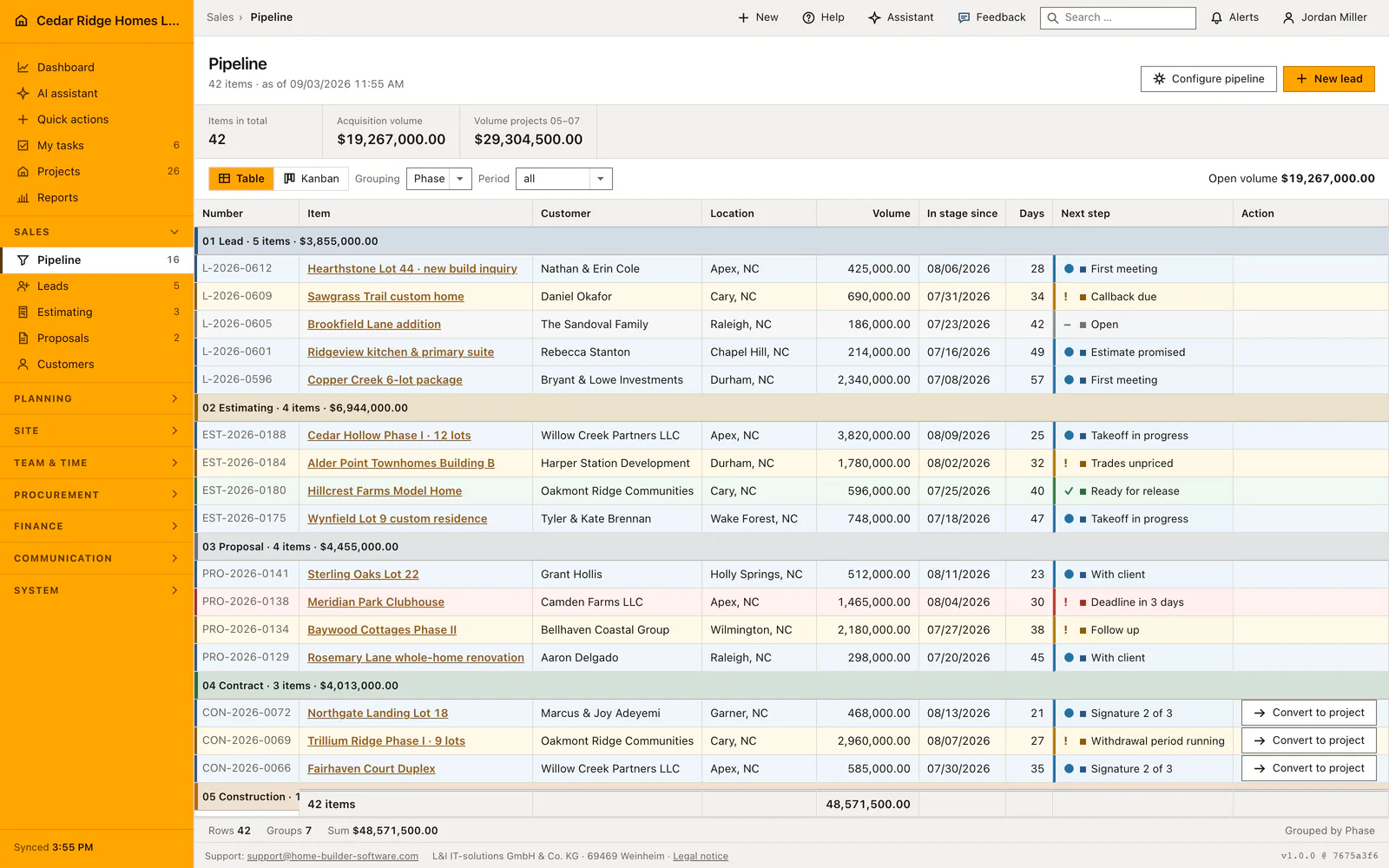This screenshot has height=868, width=1389.
Task: Click customer Bryant & Lowe Investments
Action: coord(612,380)
